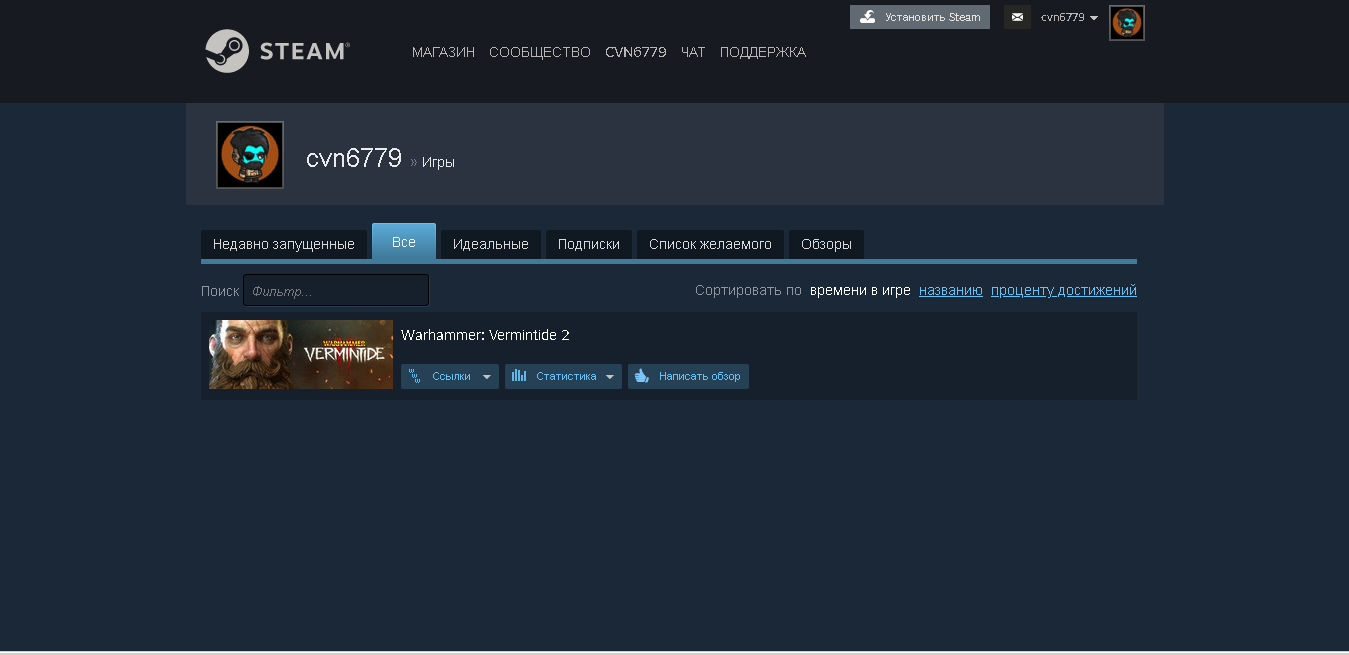Click the Написать обзор button
Viewport: 1349px width, 655px height.
tap(688, 376)
